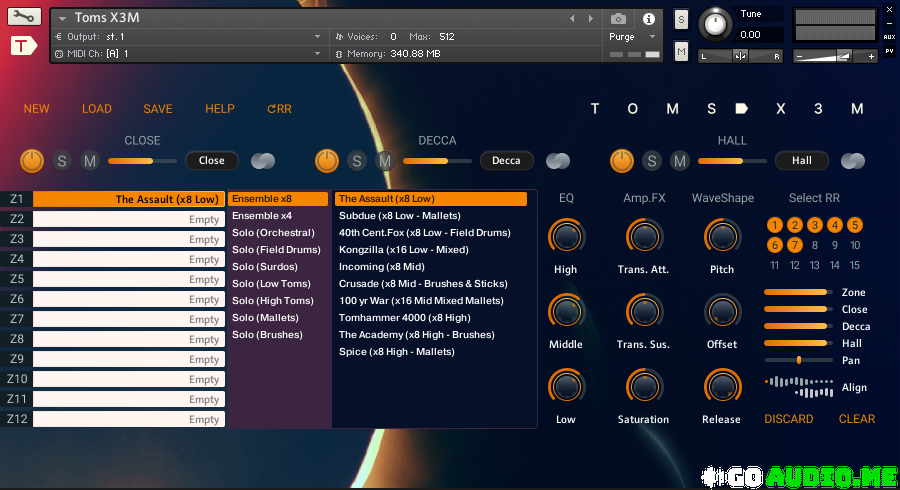Adjust the CLOSE mic volume slider
900x490 pixels.
point(142,161)
